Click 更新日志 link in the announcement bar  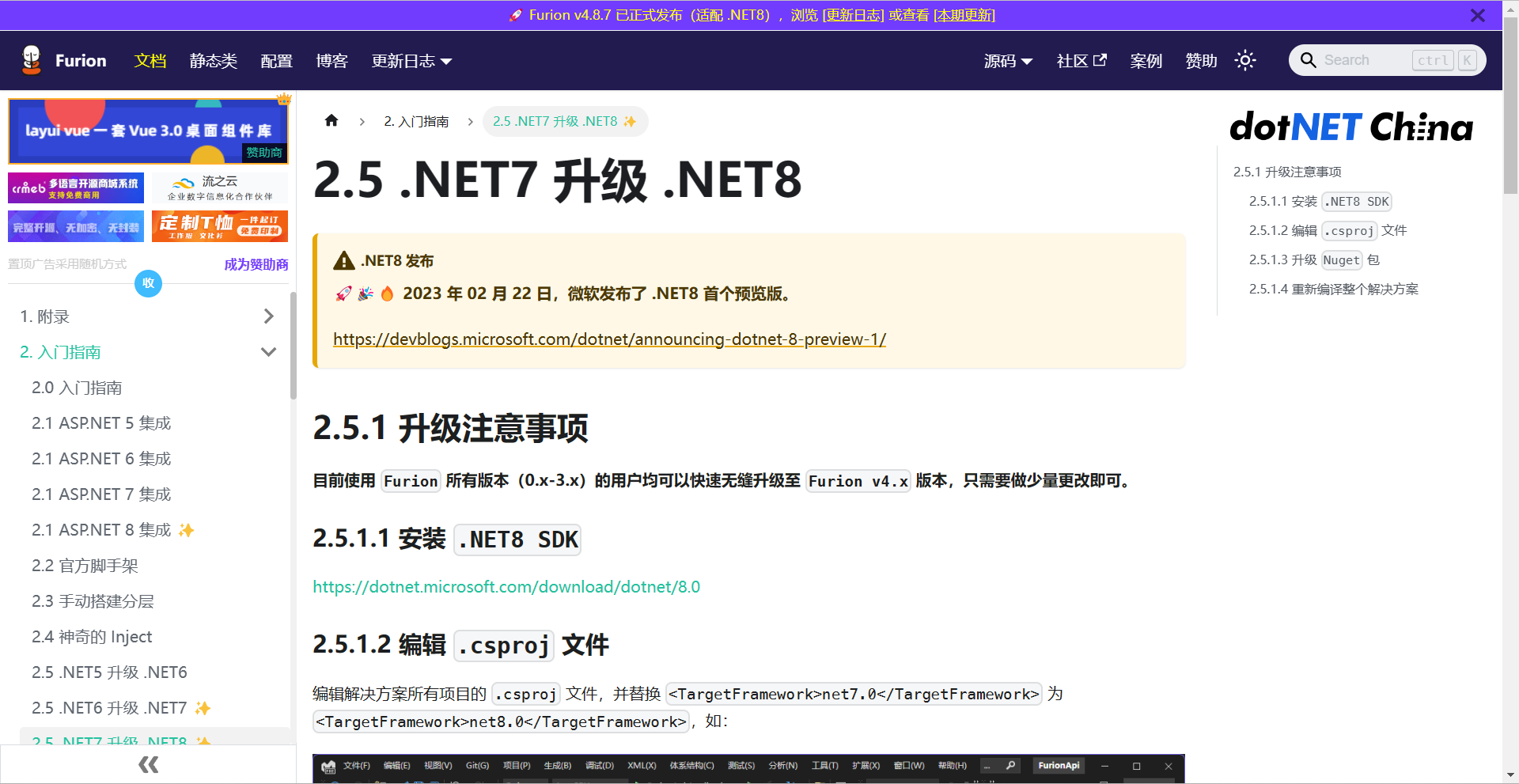(854, 15)
